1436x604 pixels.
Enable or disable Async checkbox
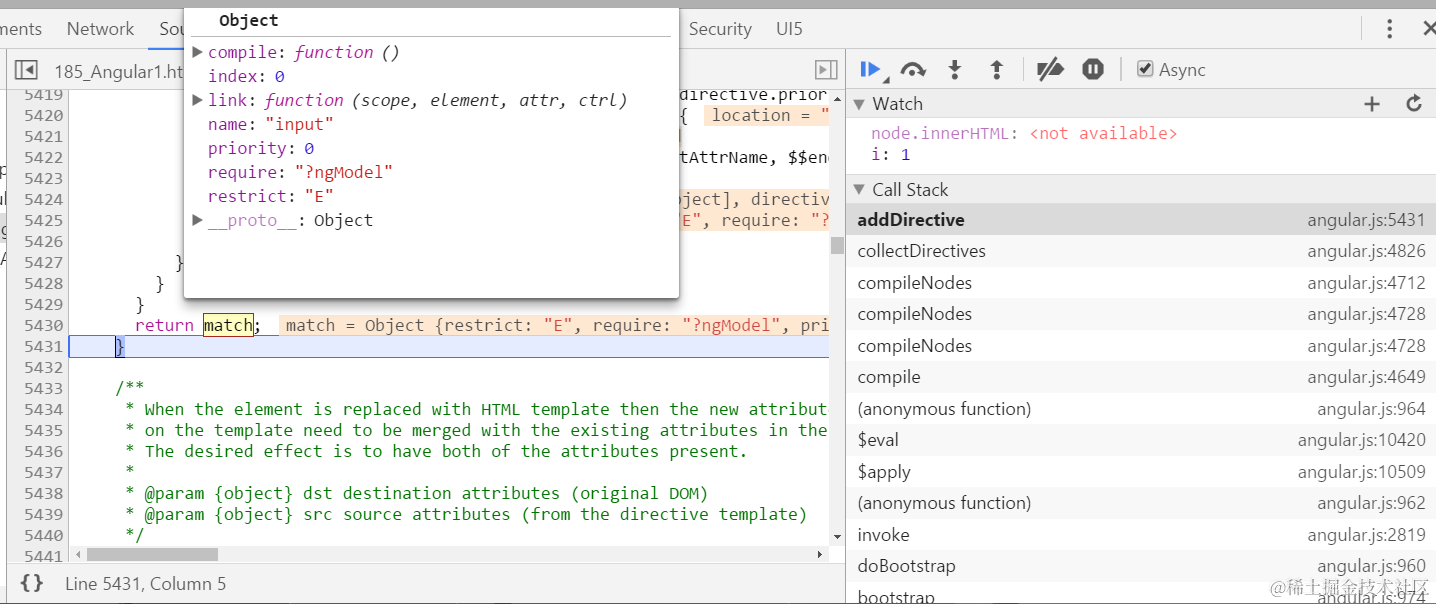1146,69
